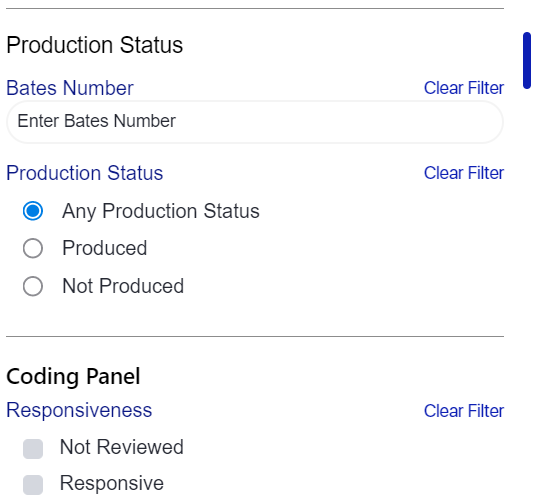The height and width of the screenshot is (501, 534).
Task: Click the 'Not Produced' label text
Action: [123, 286]
